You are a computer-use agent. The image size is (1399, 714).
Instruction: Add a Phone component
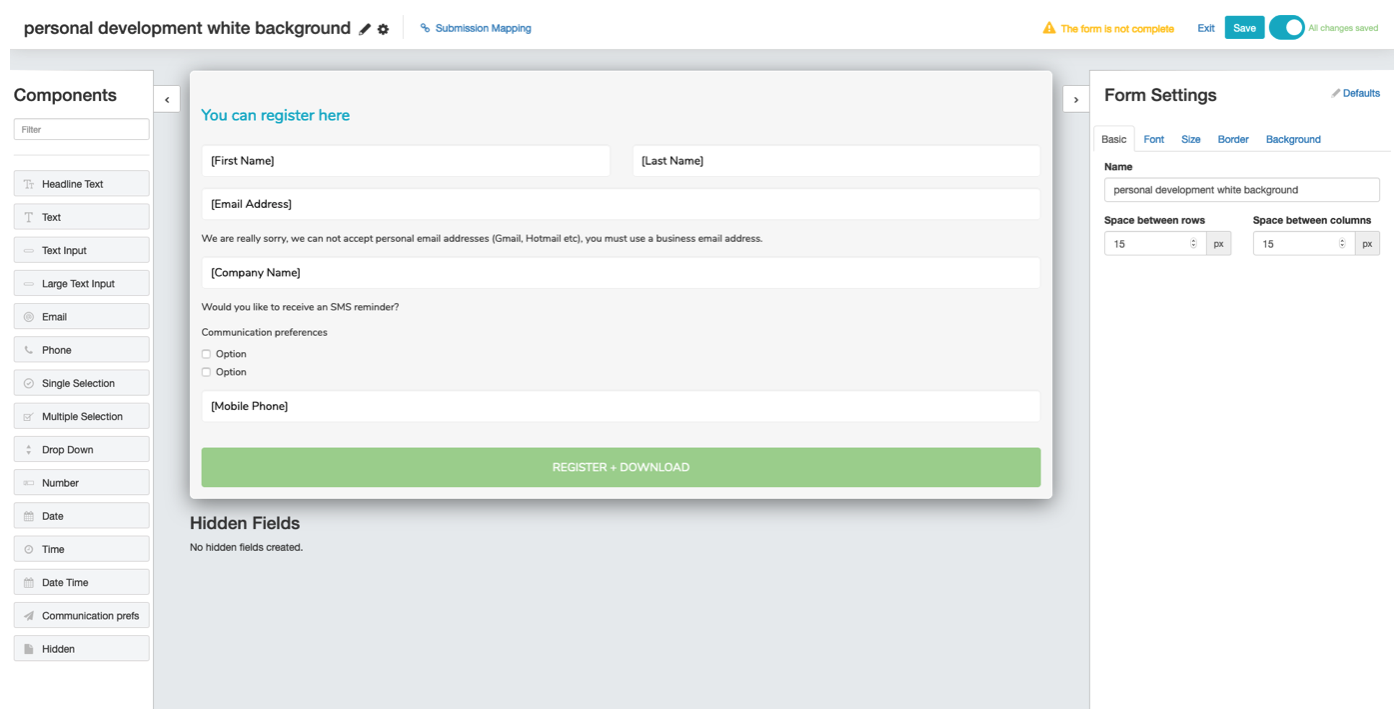tap(82, 350)
